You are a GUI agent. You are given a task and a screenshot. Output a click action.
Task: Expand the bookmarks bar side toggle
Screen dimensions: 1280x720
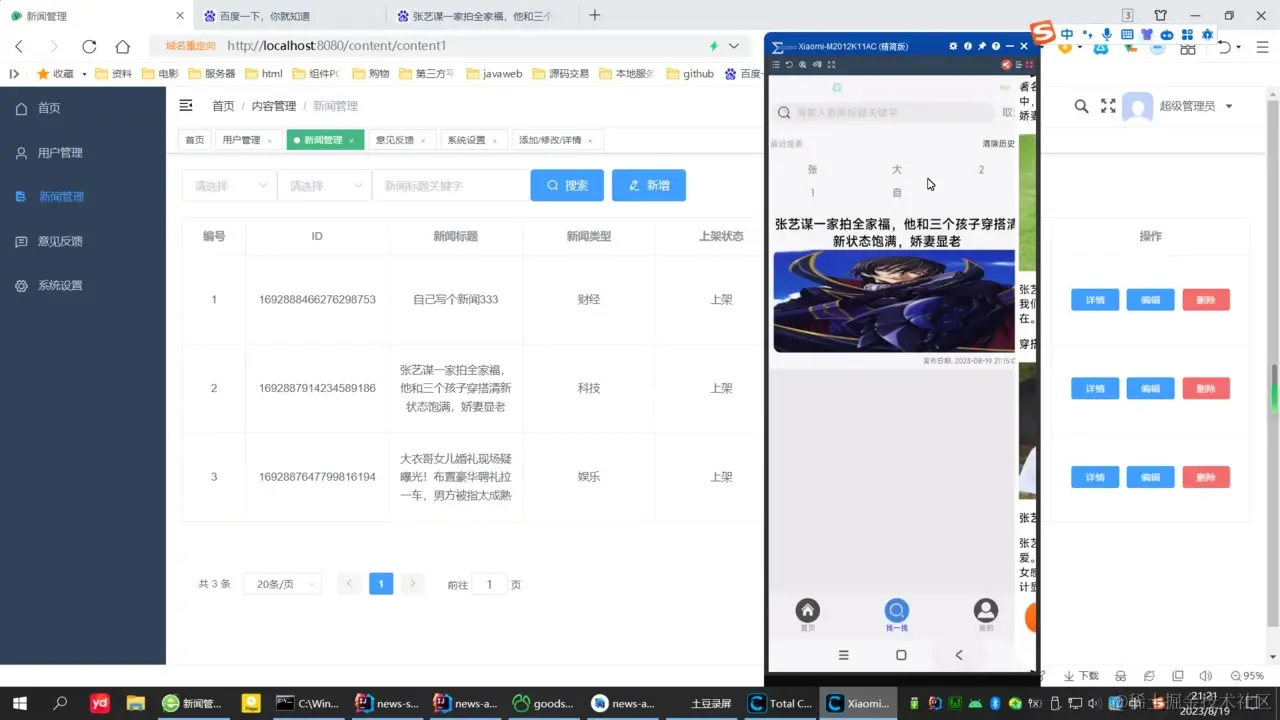[14, 74]
